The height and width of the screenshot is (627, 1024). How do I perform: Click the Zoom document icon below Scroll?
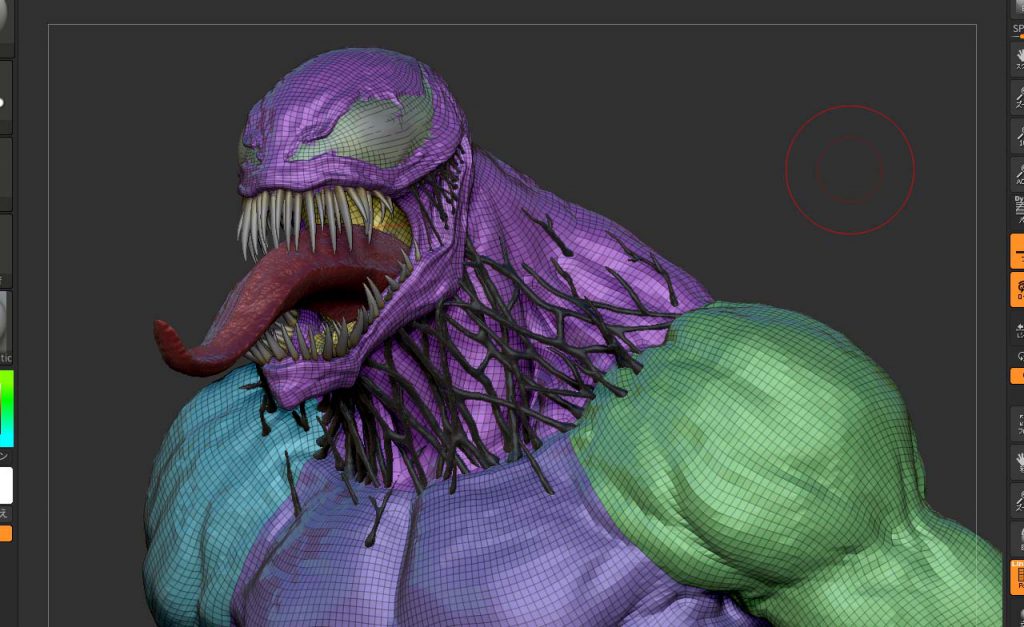click(1017, 97)
